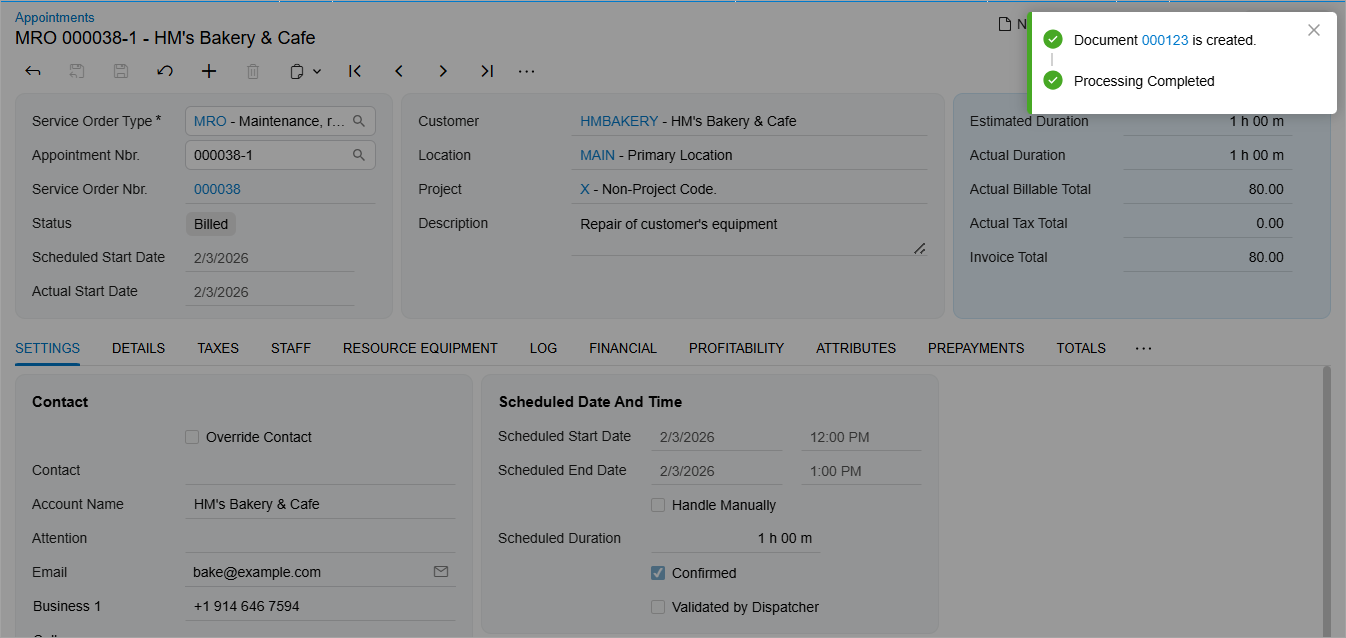The height and width of the screenshot is (638, 1346).
Task: Switch to the Settings tab
Action: pos(48,348)
